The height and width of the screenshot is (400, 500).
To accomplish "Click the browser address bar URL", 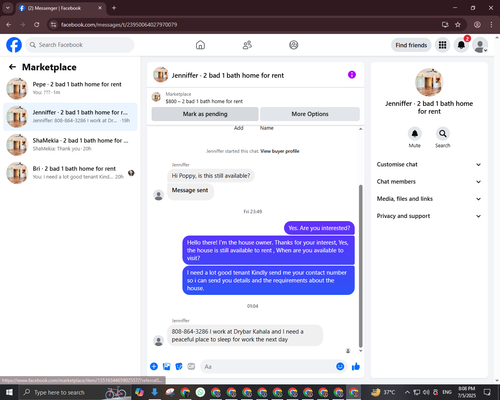I will (119, 25).
